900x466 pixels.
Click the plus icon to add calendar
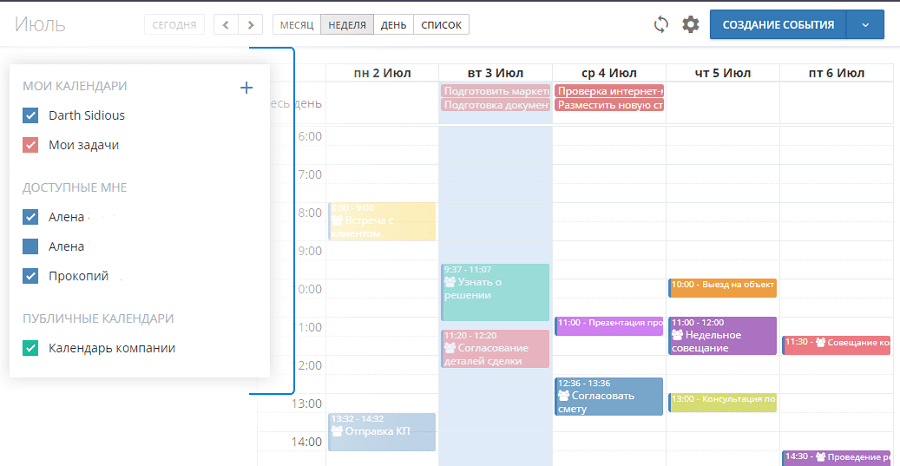tap(247, 88)
